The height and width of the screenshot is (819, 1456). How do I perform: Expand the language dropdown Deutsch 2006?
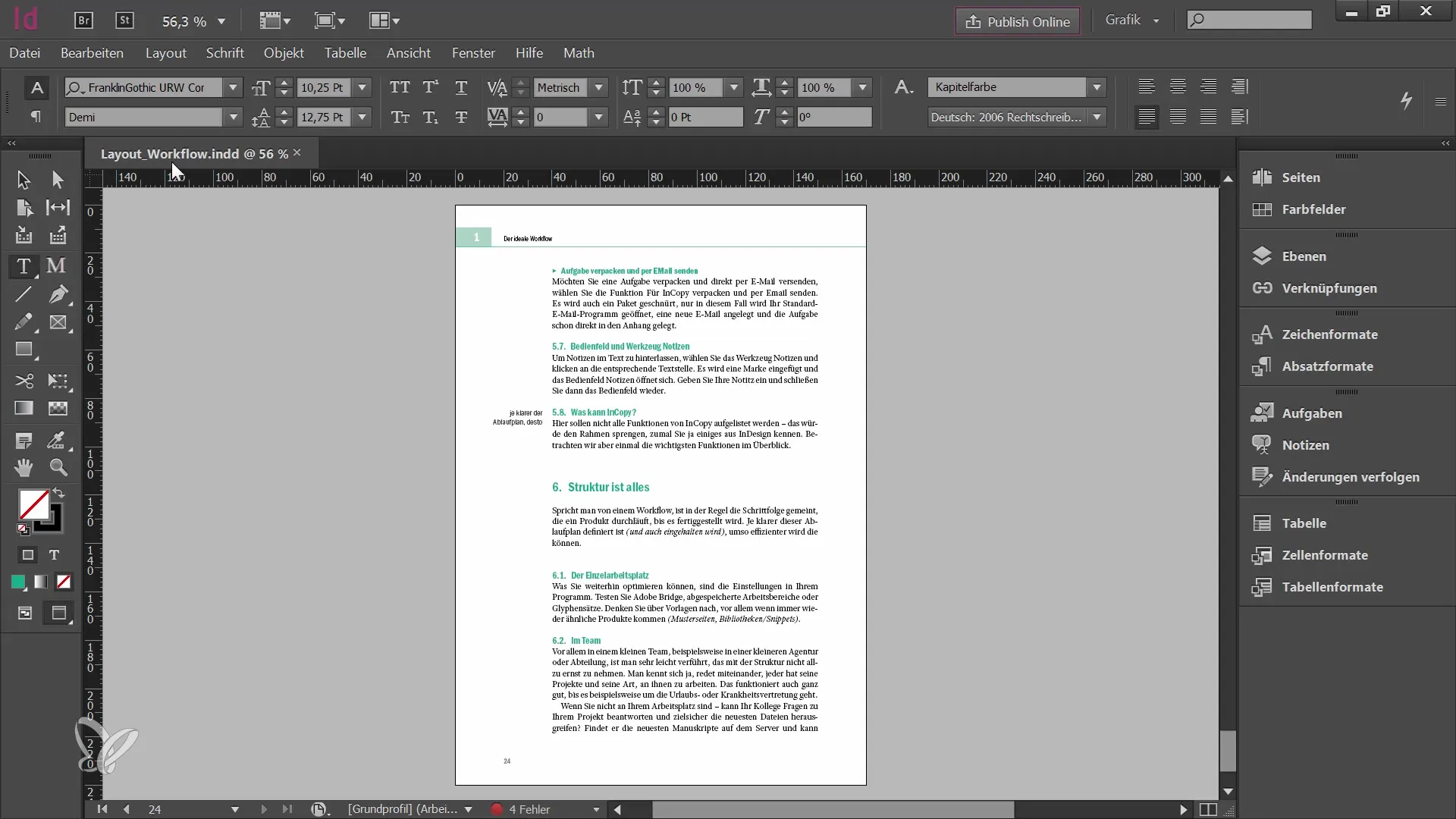click(x=1096, y=117)
